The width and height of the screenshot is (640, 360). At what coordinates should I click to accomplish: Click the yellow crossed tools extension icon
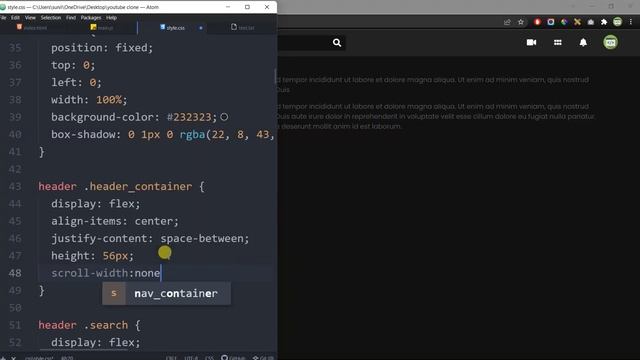tap(577, 22)
